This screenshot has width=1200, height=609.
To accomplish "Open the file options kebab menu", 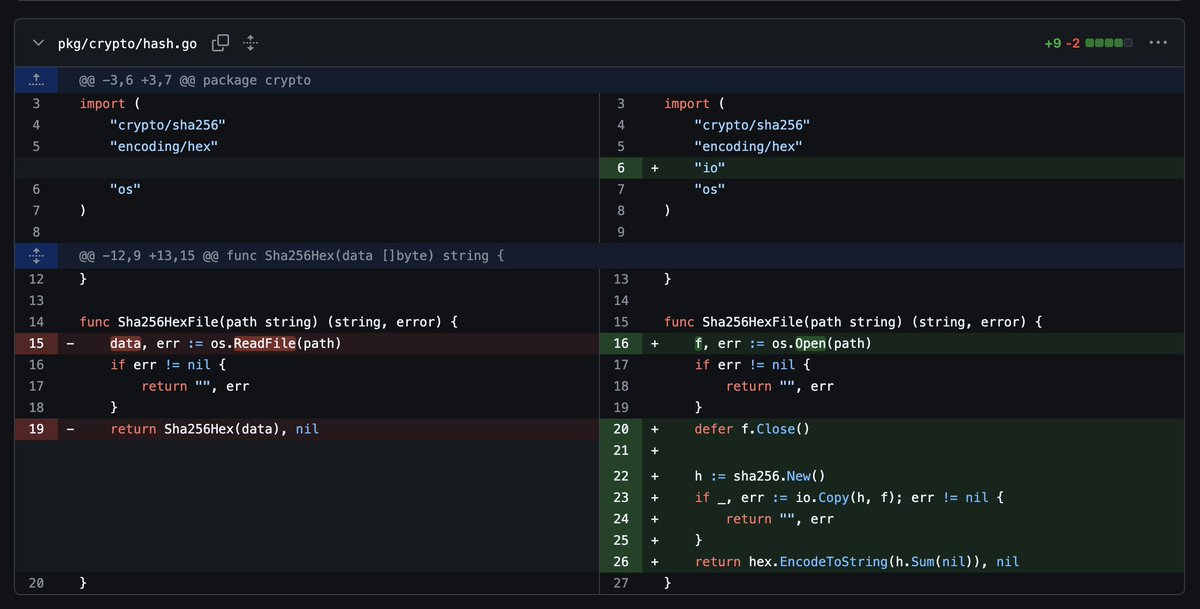I will coord(1158,43).
